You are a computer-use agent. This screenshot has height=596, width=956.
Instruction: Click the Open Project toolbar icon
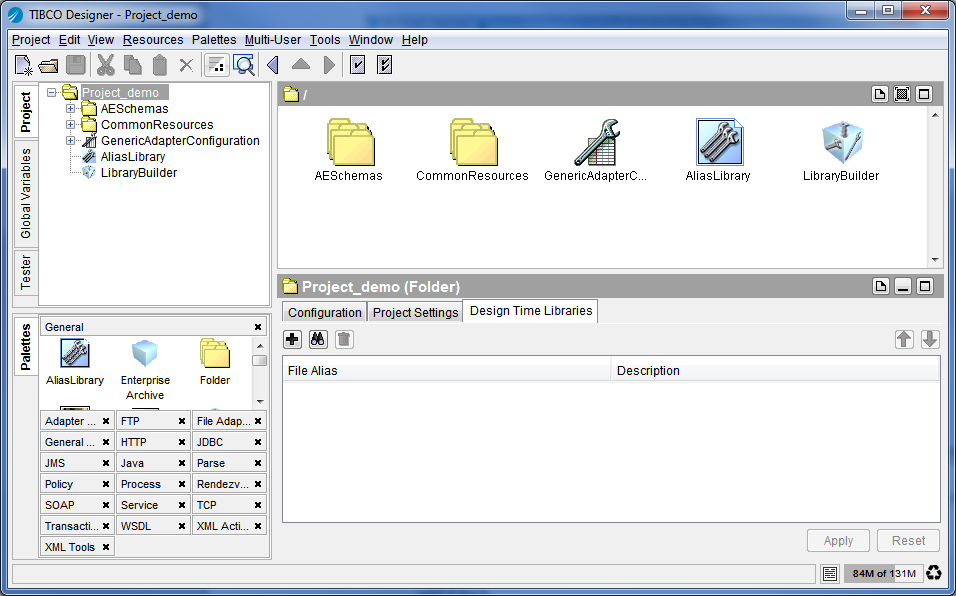pos(48,65)
